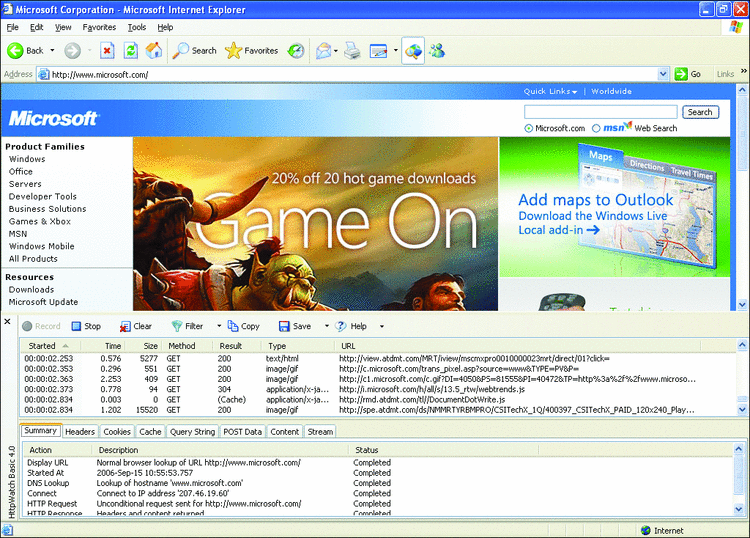Screen dimensions: 750x538
Task: Switch to the Cache tab
Action: (x=150, y=431)
